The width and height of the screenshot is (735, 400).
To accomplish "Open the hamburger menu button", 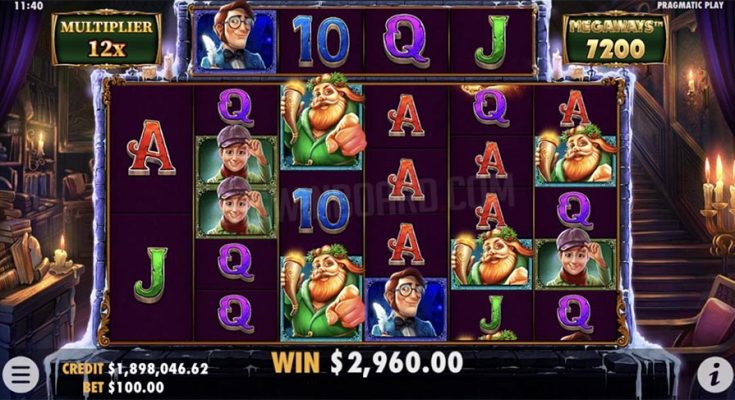I will pyautogui.click(x=21, y=375).
